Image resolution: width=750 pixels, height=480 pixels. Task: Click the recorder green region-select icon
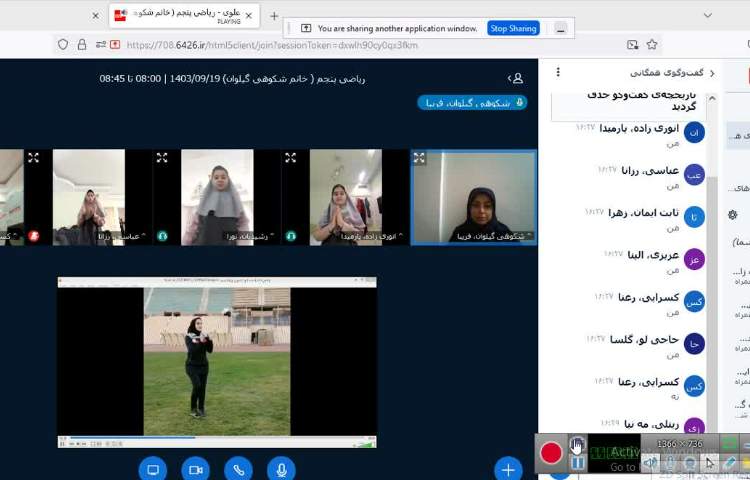point(729,444)
